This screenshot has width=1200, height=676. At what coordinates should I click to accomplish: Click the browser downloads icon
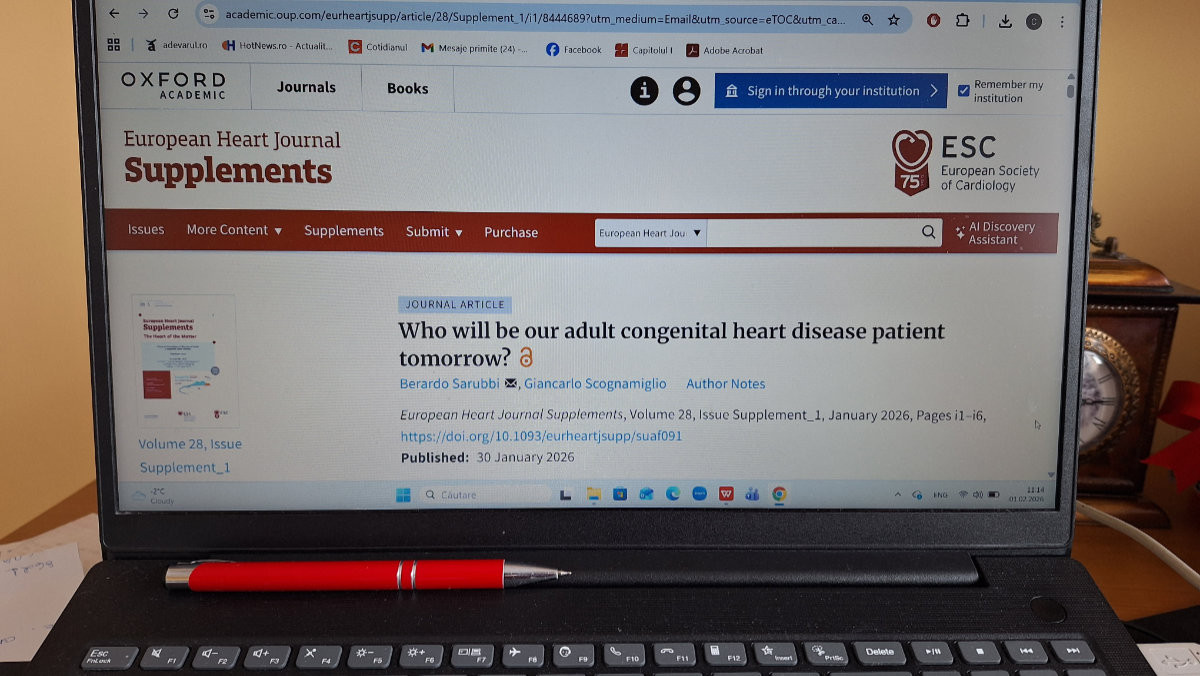1005,21
